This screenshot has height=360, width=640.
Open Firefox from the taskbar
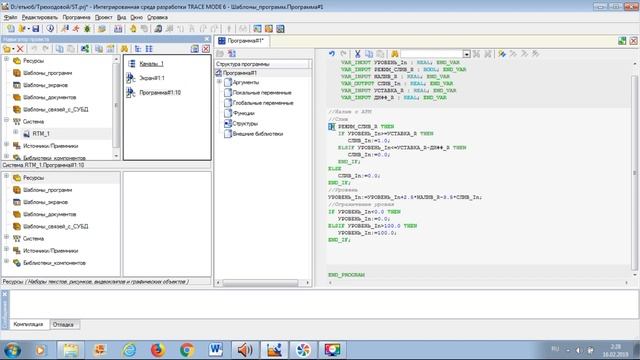158,350
